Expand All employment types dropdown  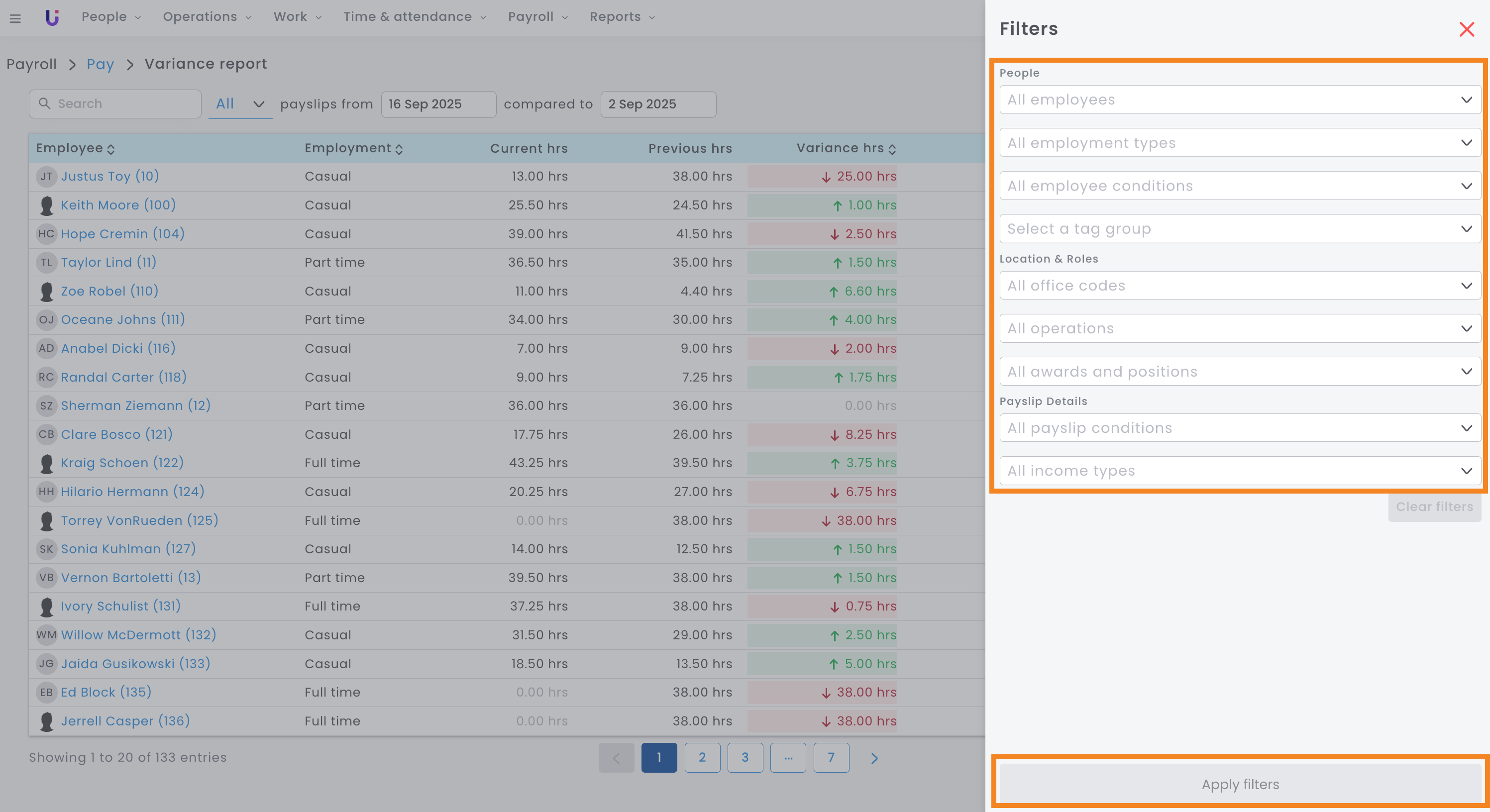point(1240,143)
